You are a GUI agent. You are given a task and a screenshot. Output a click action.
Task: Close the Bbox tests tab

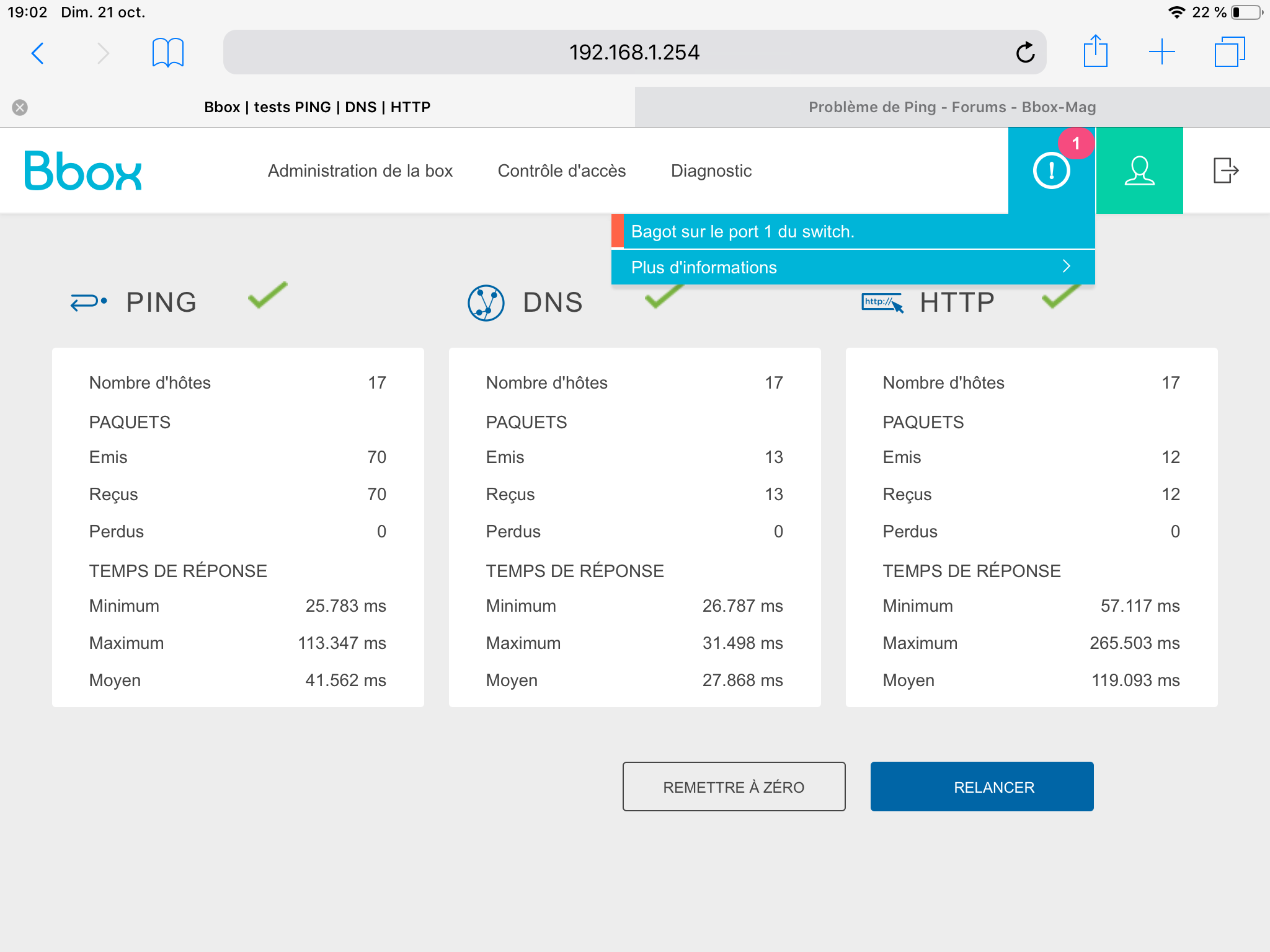[20, 107]
